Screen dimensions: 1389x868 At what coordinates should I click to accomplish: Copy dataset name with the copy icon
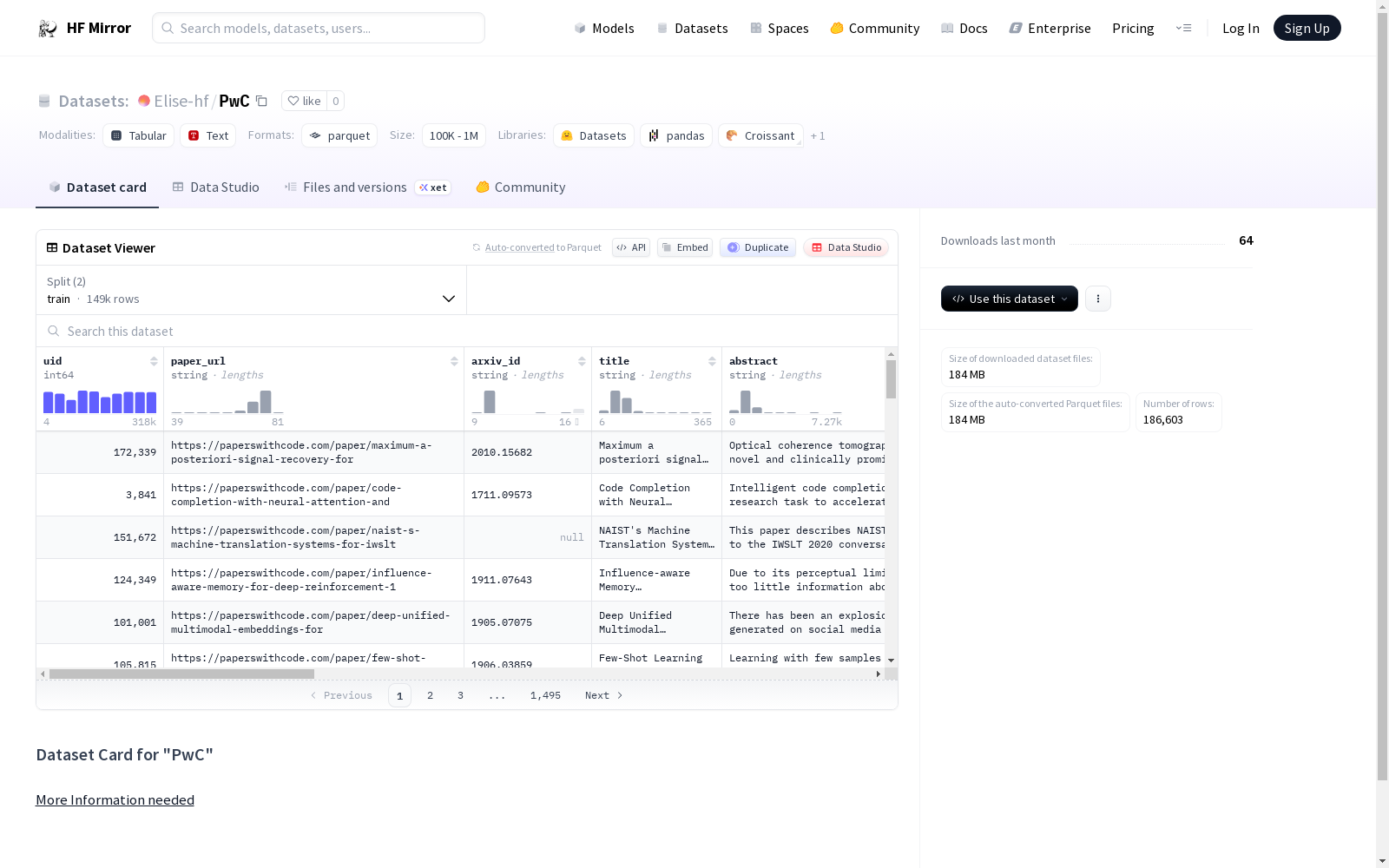tap(261, 101)
